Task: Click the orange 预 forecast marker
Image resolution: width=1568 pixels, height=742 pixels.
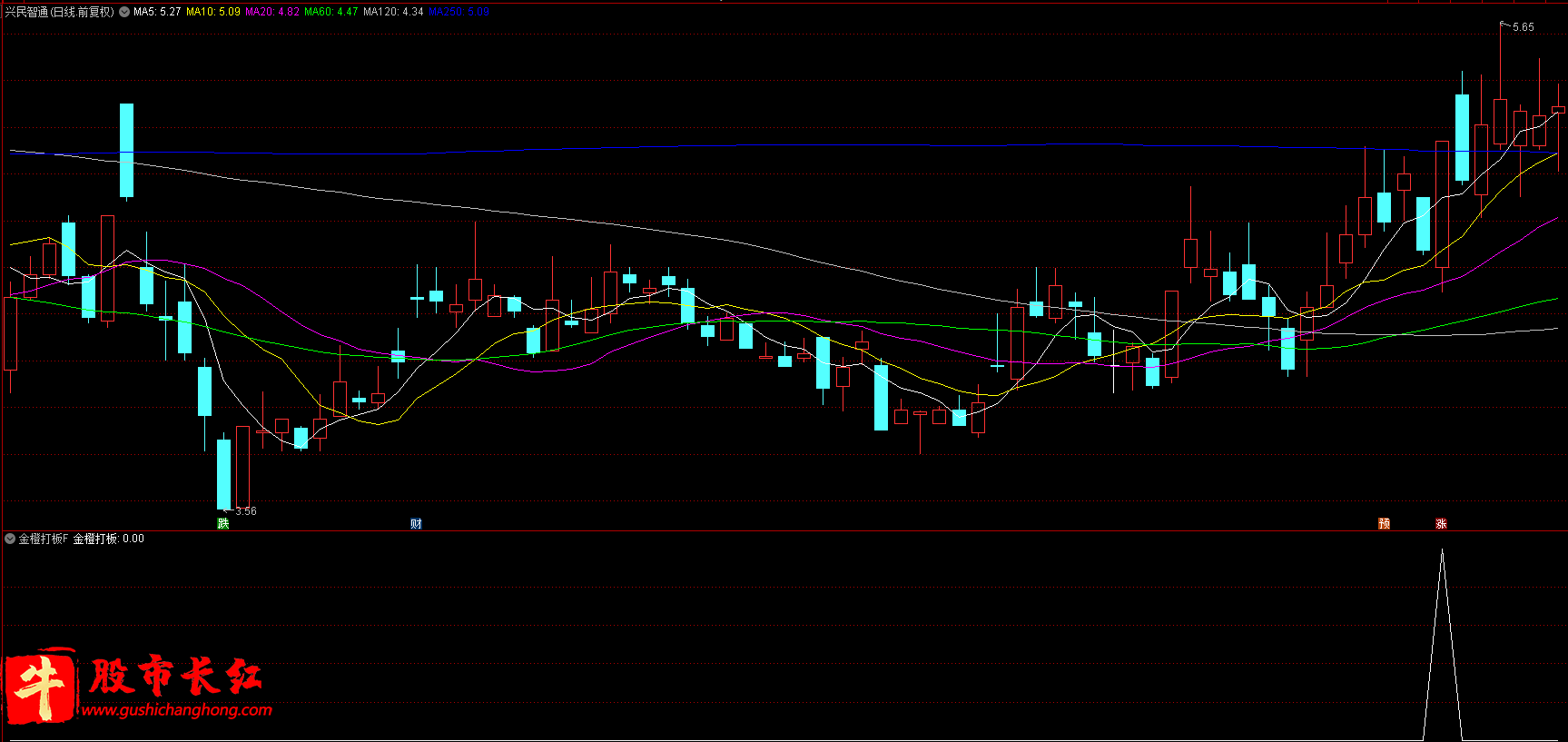Action: 1384,523
